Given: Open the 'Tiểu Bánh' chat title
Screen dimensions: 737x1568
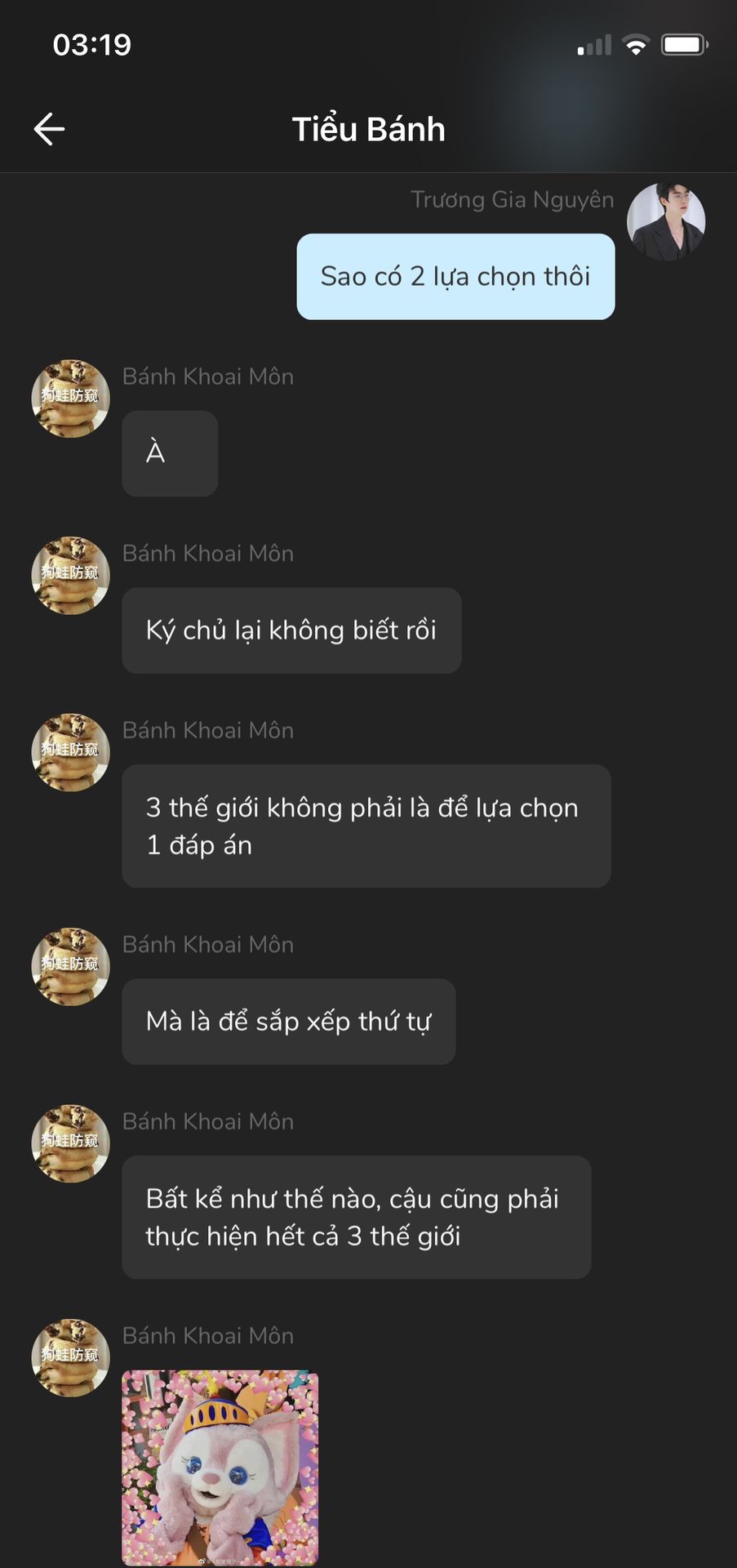Looking at the screenshot, I should (369, 129).
